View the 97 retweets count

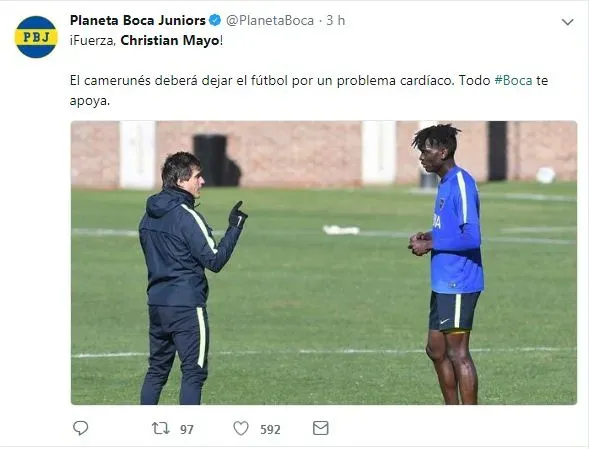pos(187,429)
